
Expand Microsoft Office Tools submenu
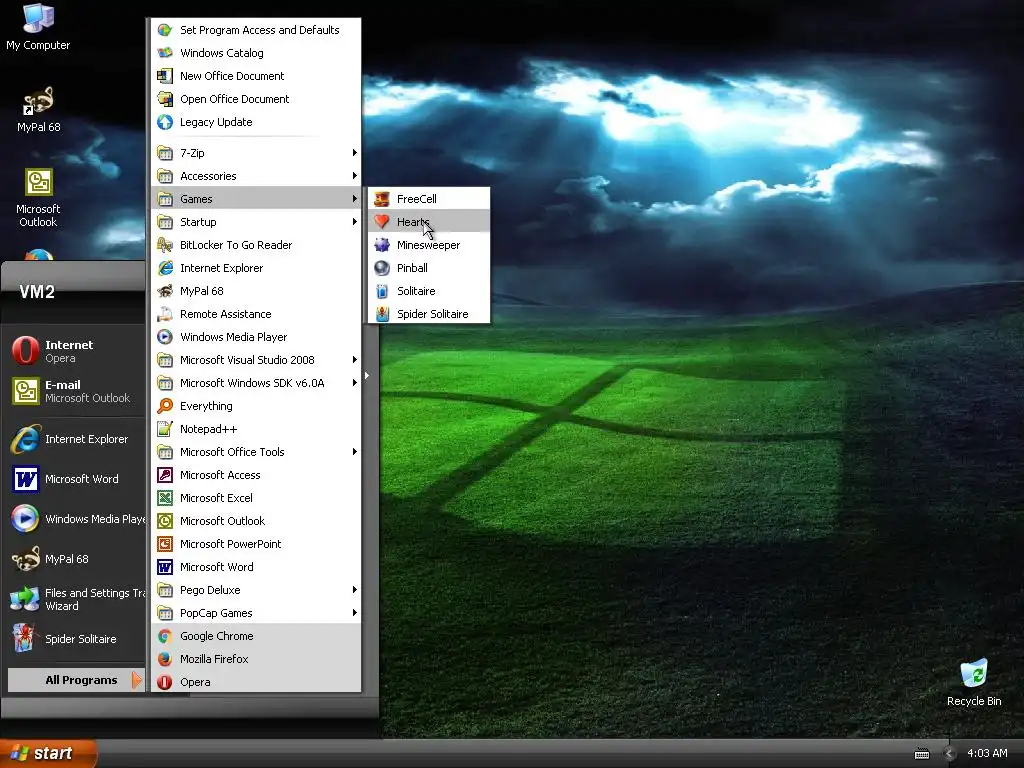[256, 452]
